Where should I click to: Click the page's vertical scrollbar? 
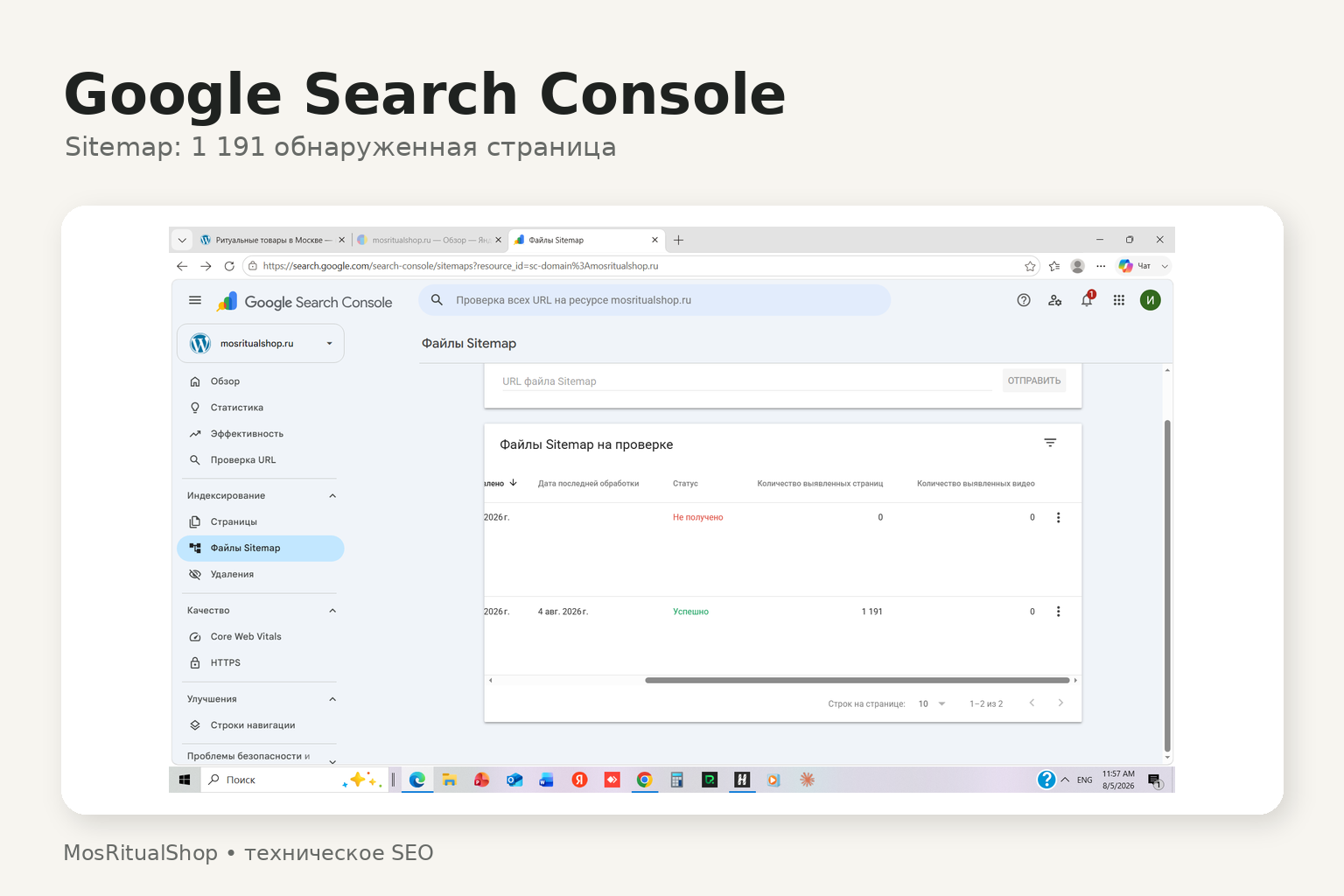click(1167, 586)
